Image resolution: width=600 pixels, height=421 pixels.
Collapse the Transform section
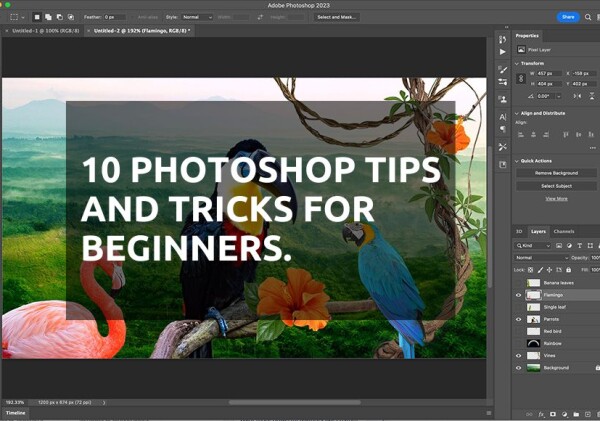517,64
